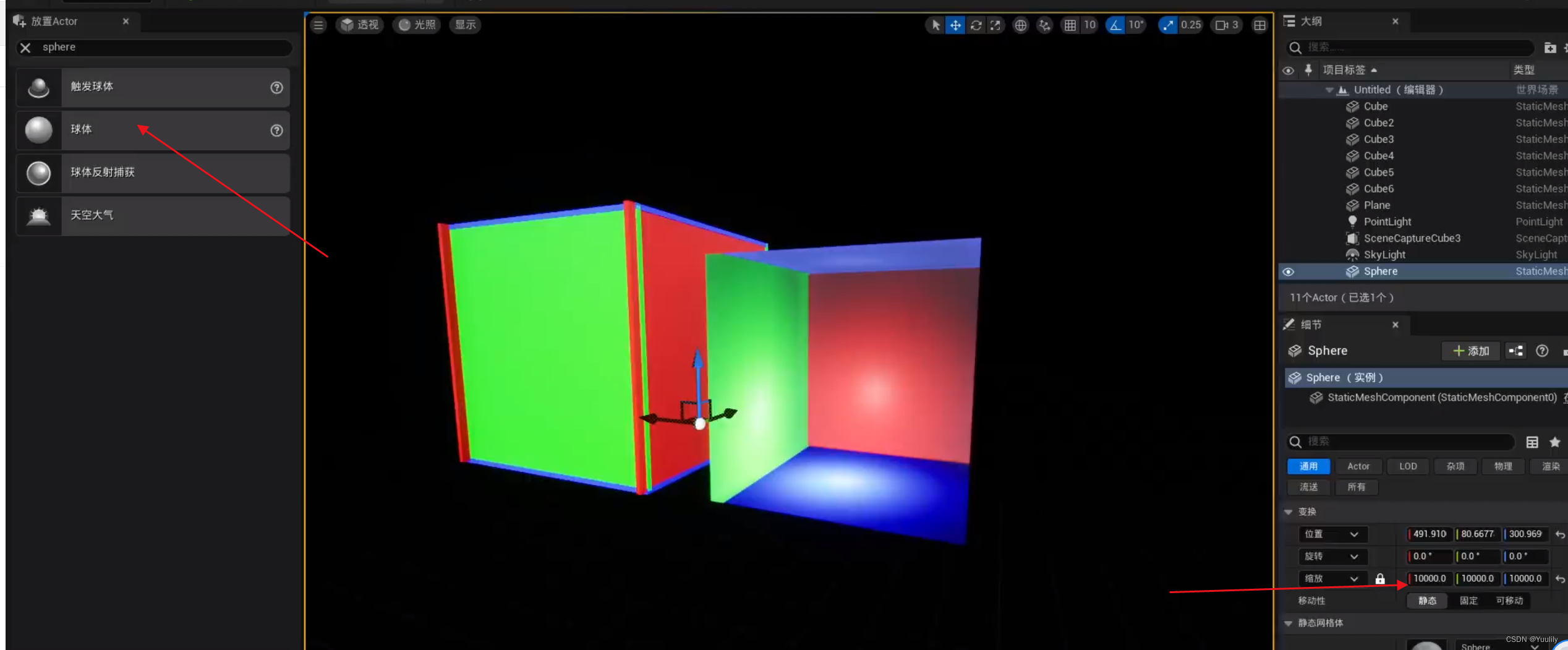This screenshot has height=650, width=1568.
Task: Open help for 球体 entry
Action: [276, 130]
